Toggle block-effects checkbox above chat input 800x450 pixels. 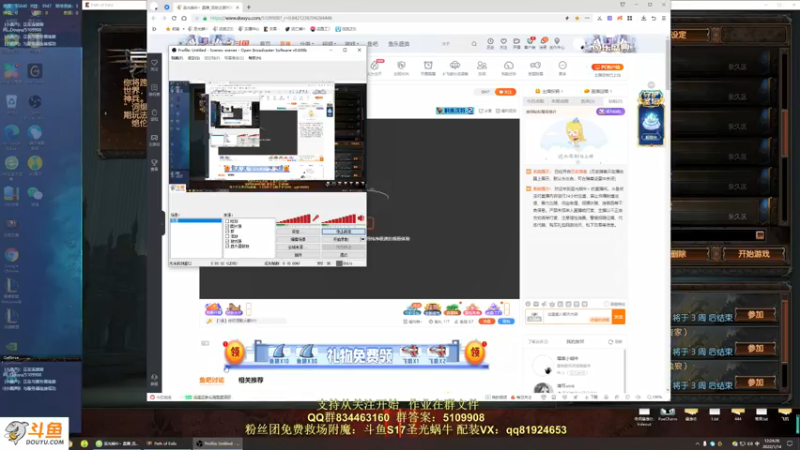tap(607, 304)
